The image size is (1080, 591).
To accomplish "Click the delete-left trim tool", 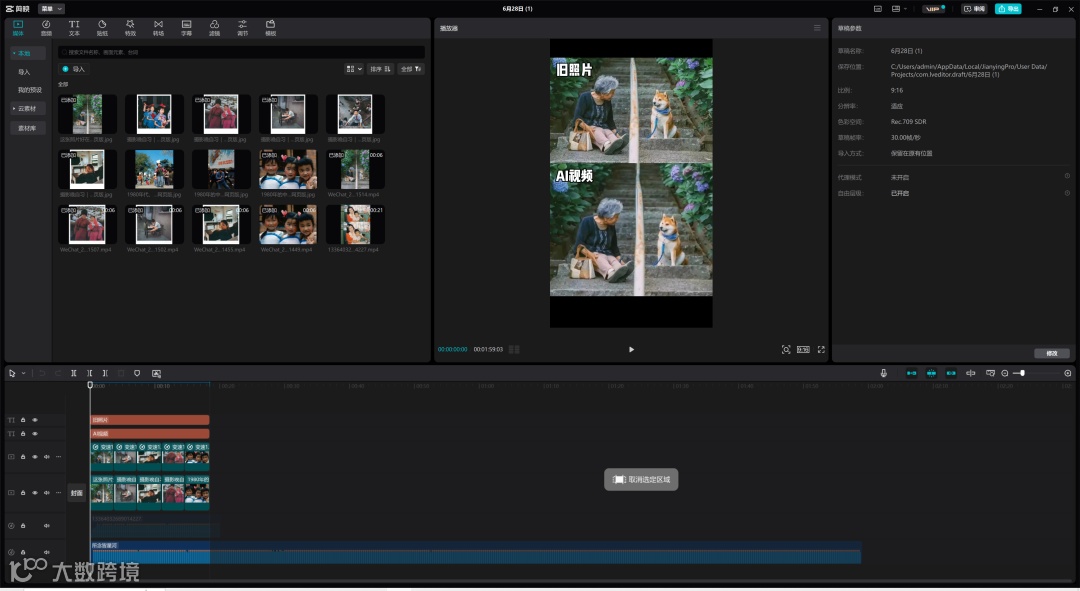I will 90,373.
